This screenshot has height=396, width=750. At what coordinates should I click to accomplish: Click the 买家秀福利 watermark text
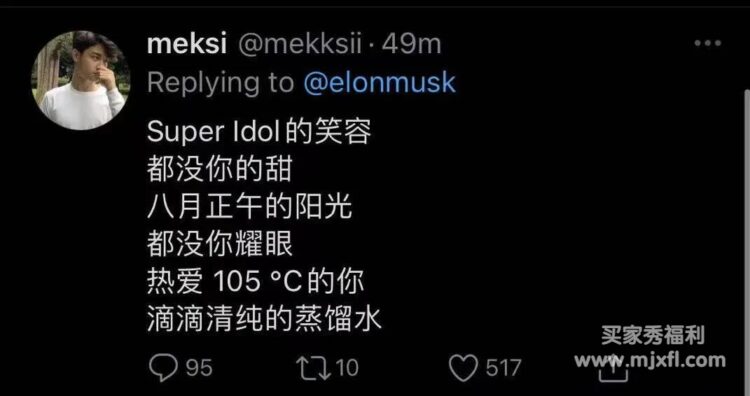click(x=652, y=335)
